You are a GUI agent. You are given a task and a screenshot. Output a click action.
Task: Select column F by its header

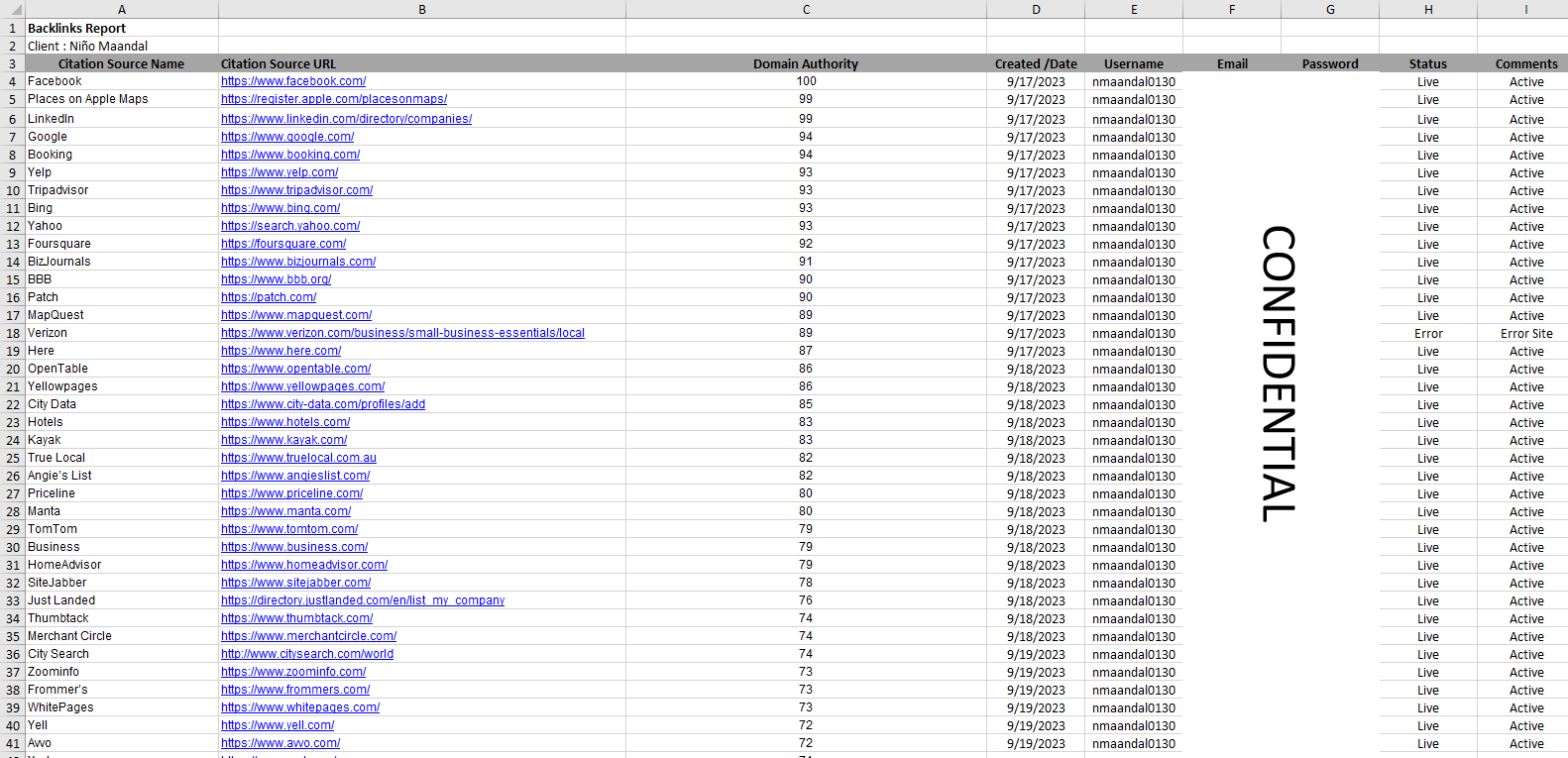(1232, 9)
